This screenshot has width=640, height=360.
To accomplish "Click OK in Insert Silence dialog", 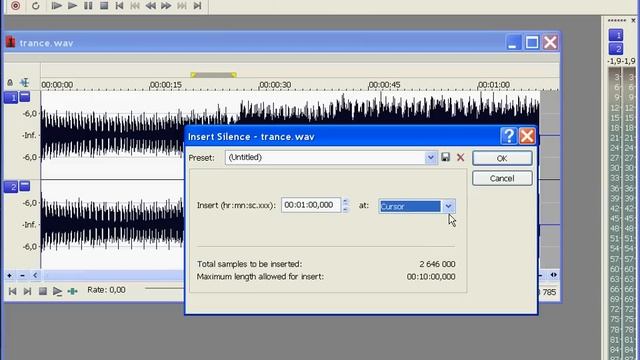I will 502,158.
